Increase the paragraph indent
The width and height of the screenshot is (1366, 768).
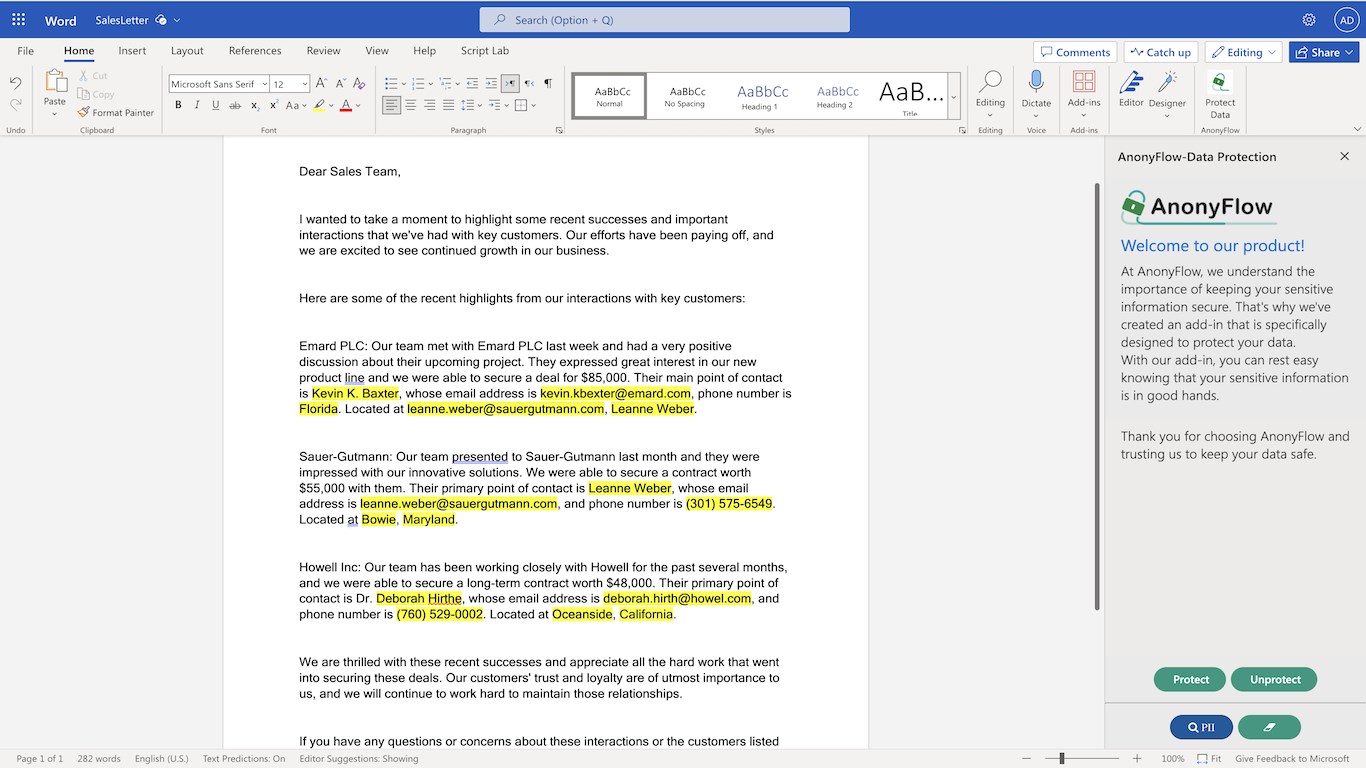click(x=493, y=84)
